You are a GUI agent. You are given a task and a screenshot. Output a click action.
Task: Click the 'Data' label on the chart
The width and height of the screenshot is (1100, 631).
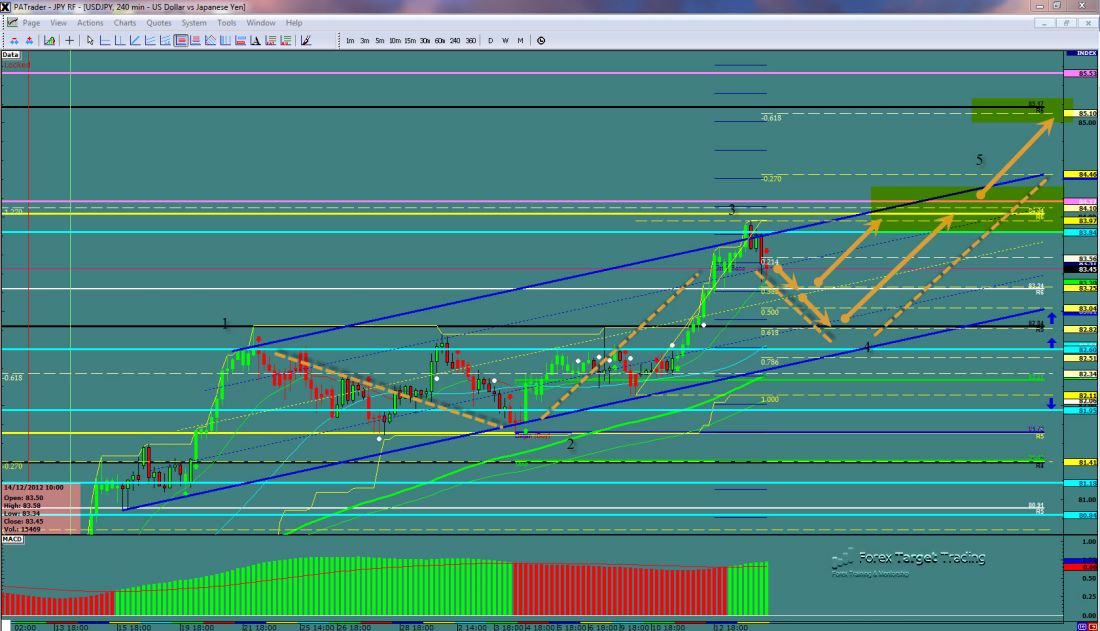tap(11, 55)
